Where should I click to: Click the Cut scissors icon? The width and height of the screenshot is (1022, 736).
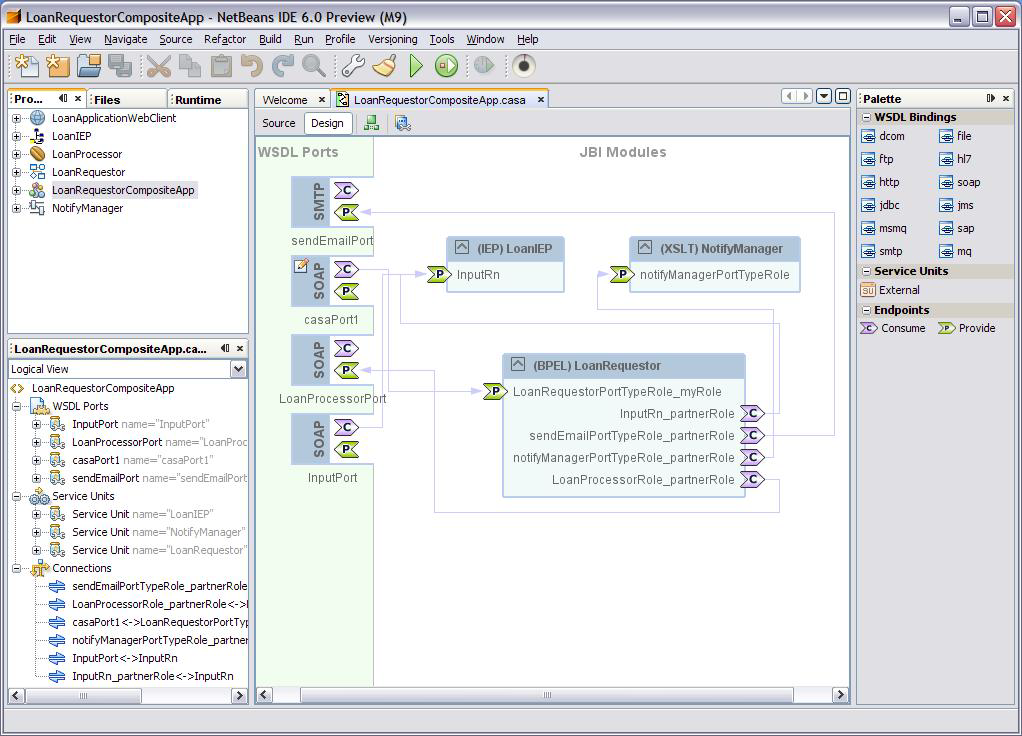tap(158, 66)
